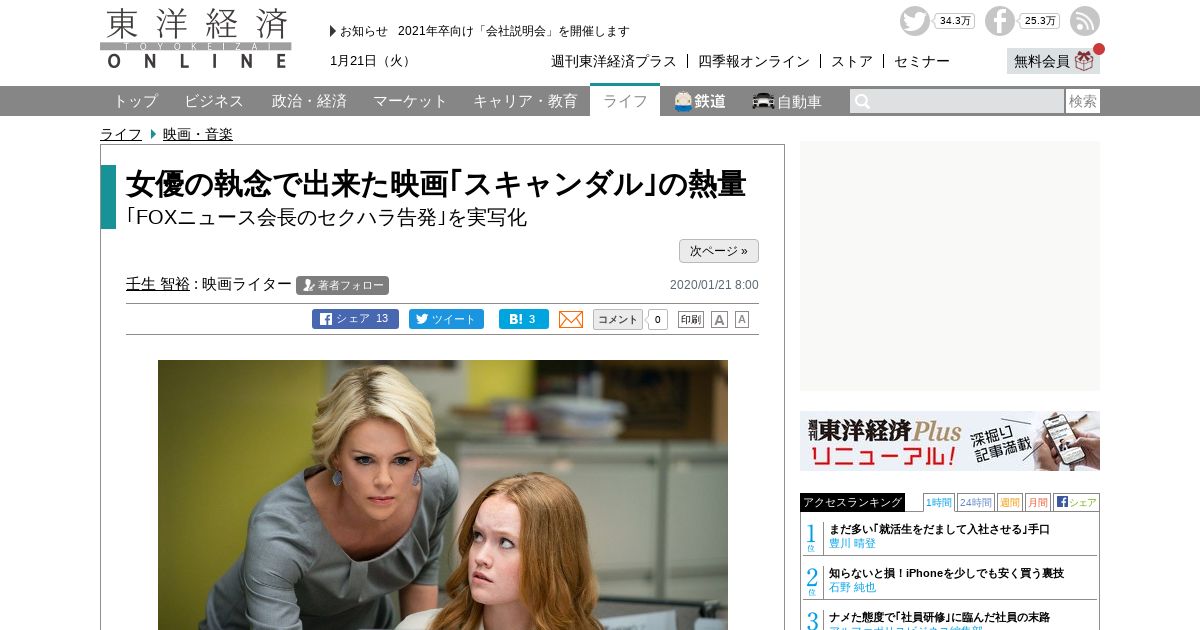Switch ranking to 1時間 tab

pyautogui.click(x=939, y=502)
